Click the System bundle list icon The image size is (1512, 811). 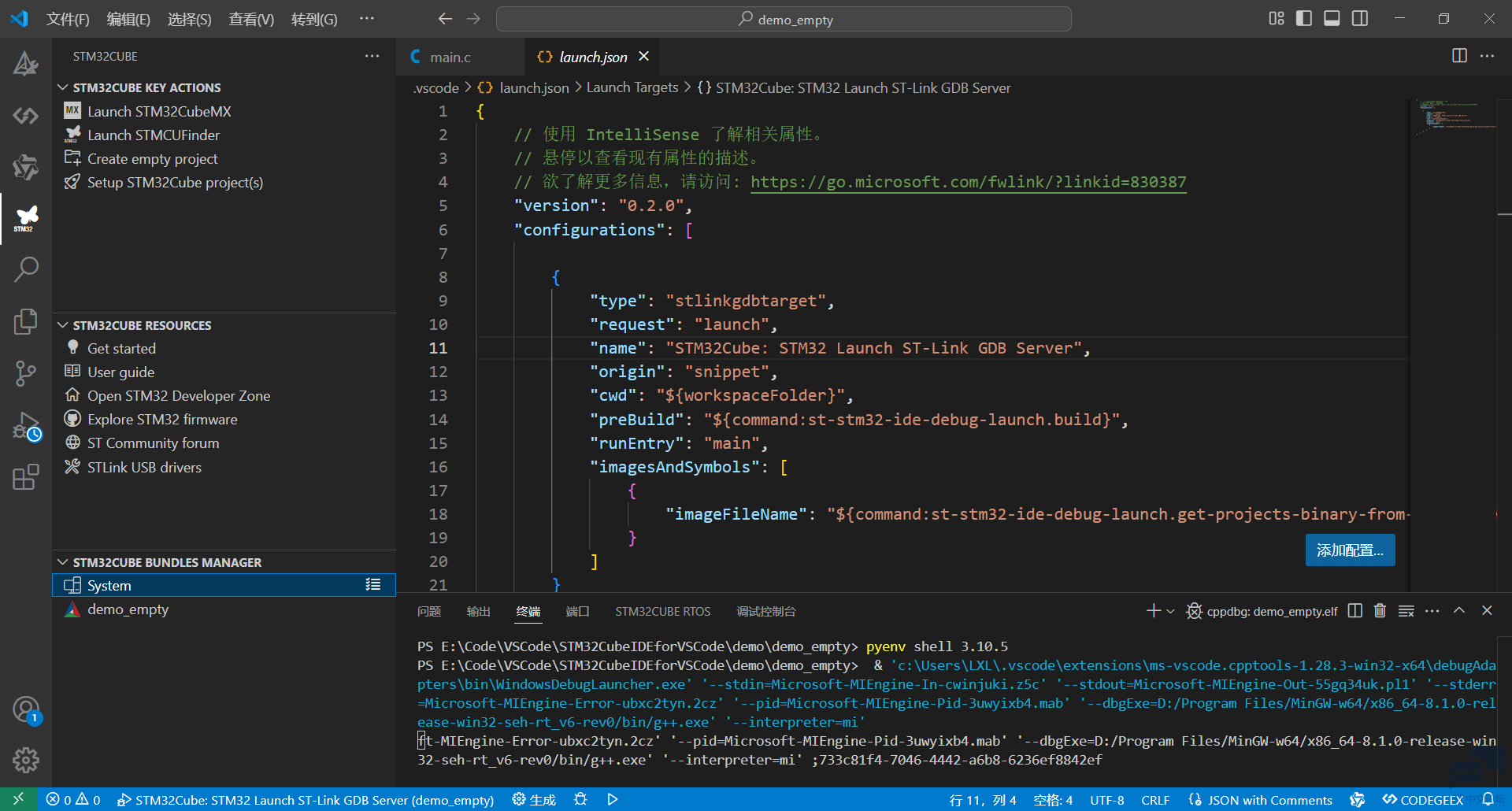pyautogui.click(x=373, y=585)
